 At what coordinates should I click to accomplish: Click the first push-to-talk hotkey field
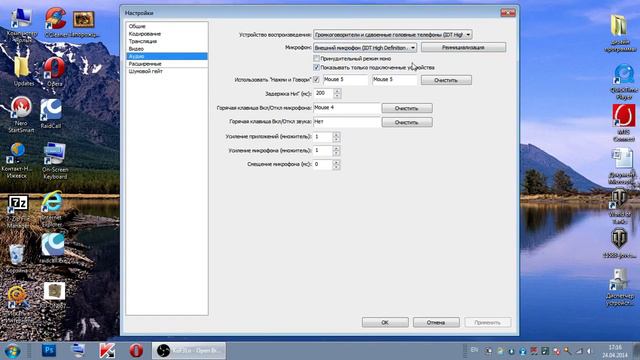pyautogui.click(x=345, y=80)
